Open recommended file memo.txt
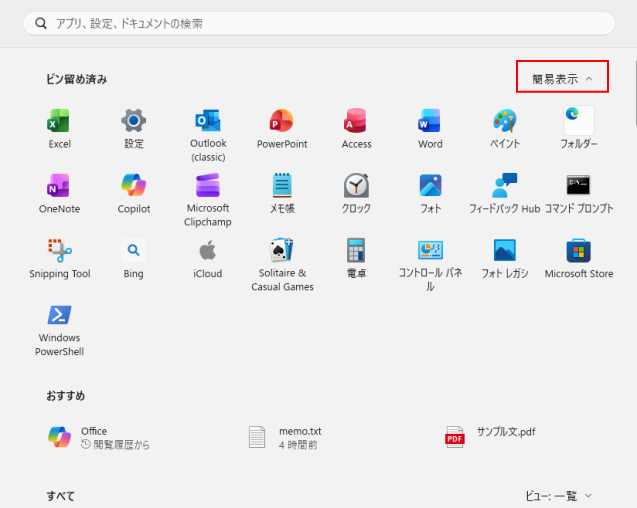637x508 pixels. [x=285, y=437]
